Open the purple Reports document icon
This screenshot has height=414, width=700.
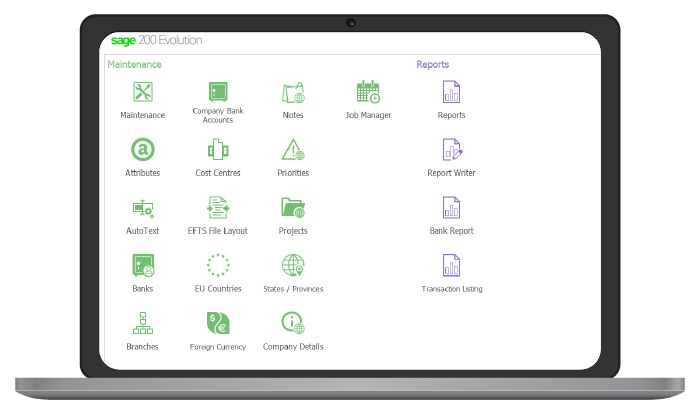click(451, 92)
